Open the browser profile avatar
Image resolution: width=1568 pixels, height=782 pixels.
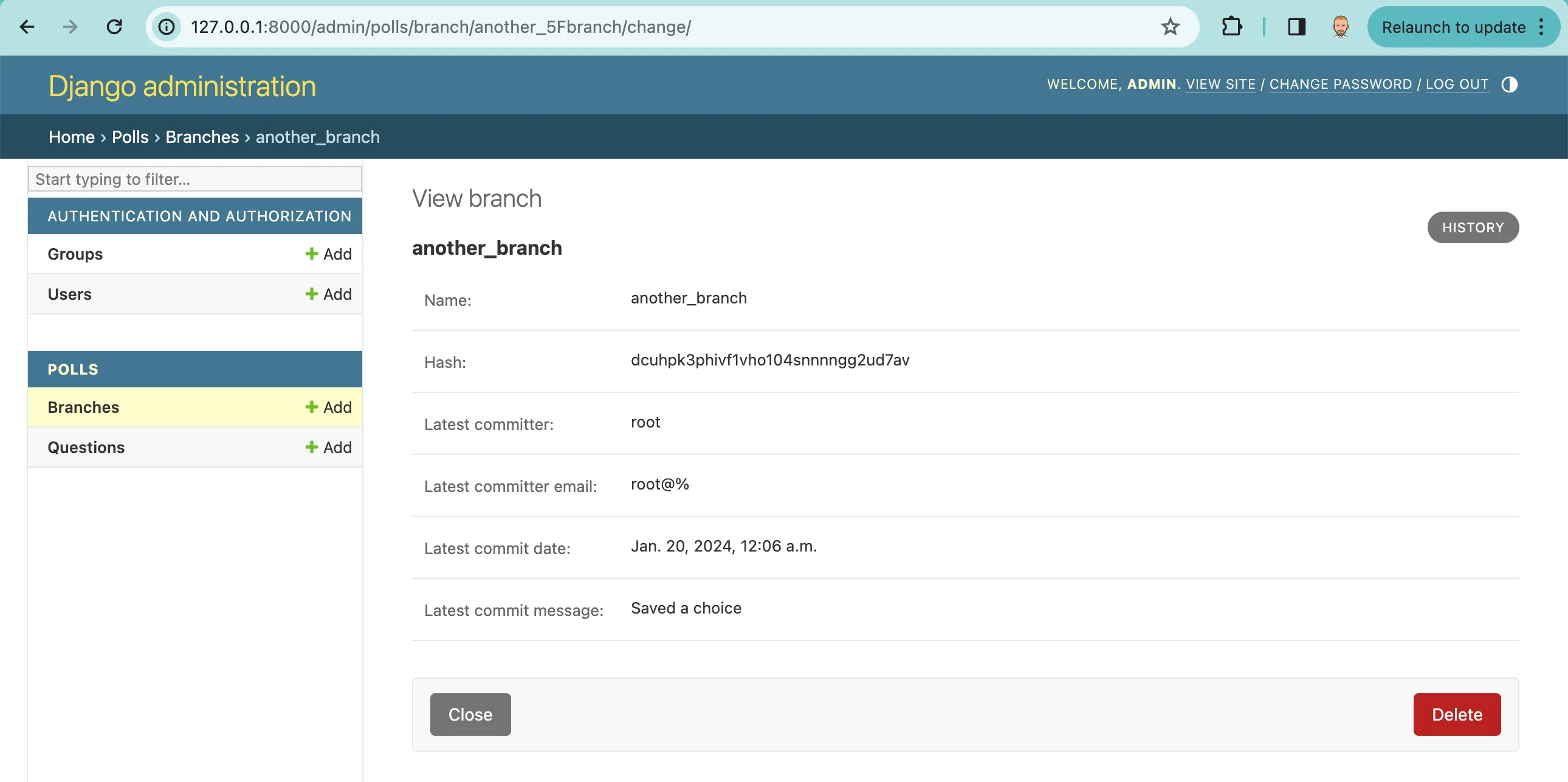(1340, 27)
